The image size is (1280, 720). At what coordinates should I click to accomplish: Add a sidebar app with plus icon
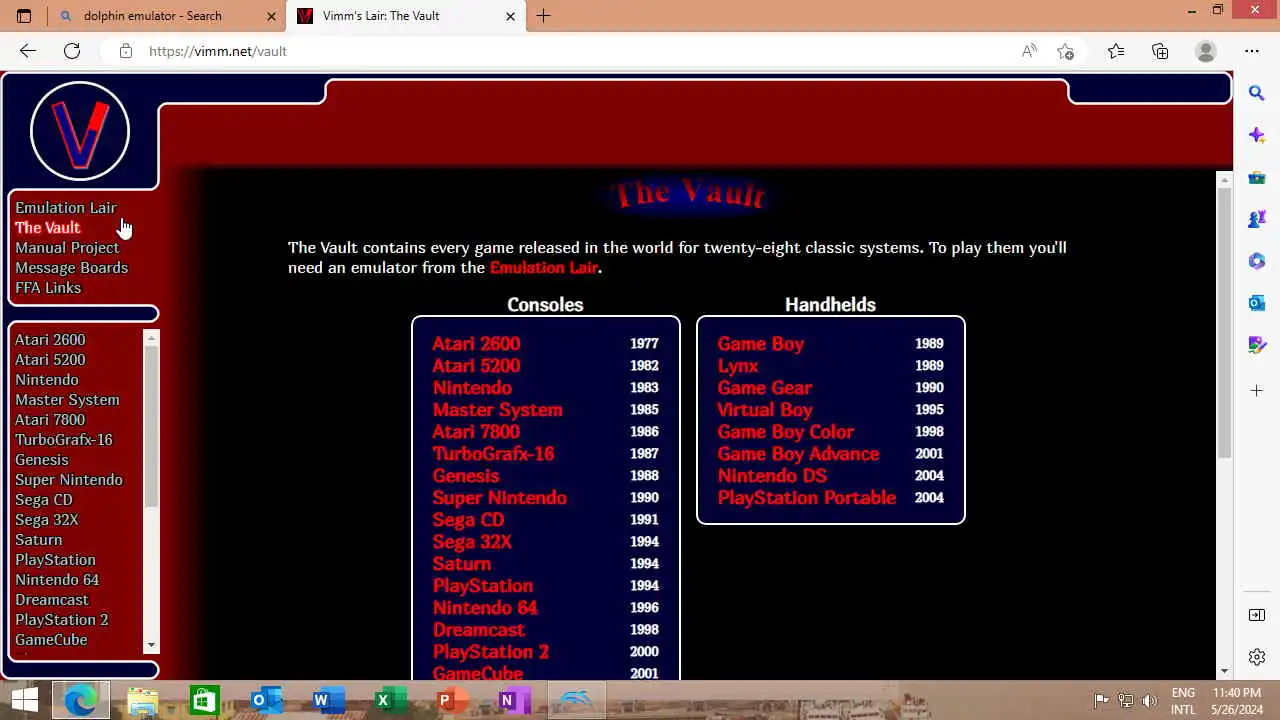tap(1257, 390)
